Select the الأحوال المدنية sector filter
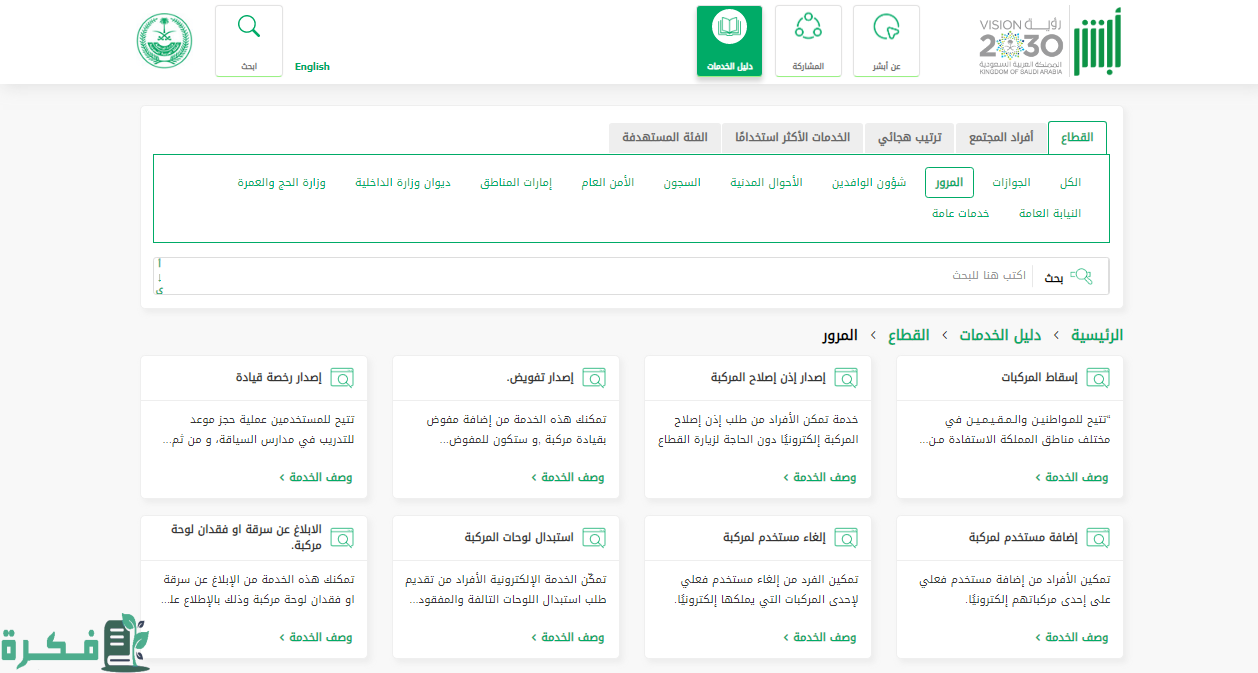Viewport: 1258px width, 673px height. tap(766, 183)
